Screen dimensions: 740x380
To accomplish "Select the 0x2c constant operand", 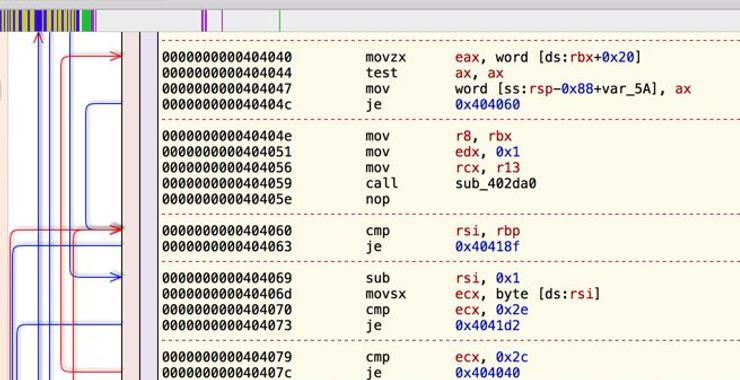I will point(512,357).
